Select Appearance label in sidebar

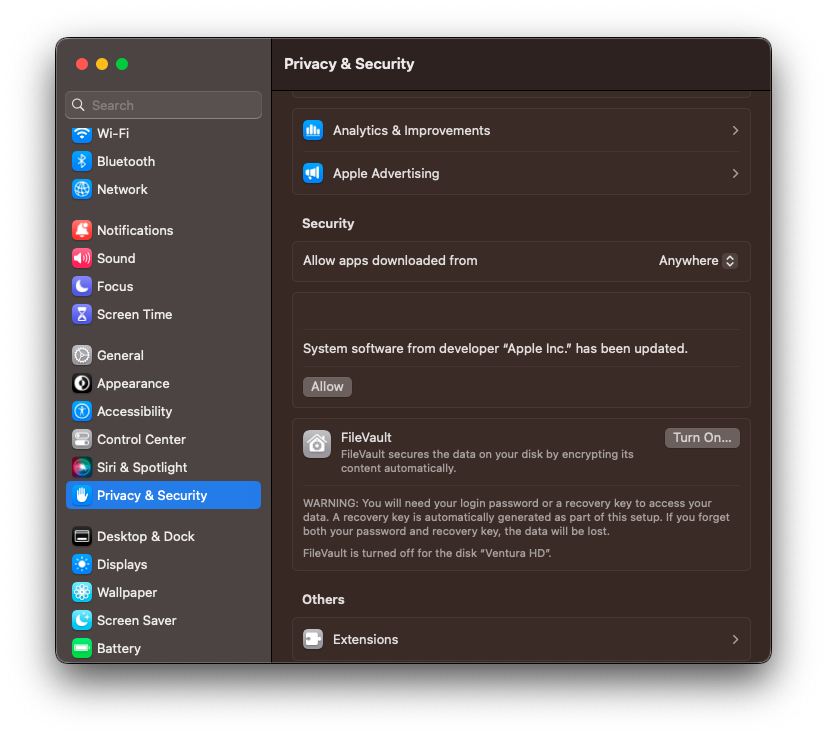pyautogui.click(x=133, y=384)
